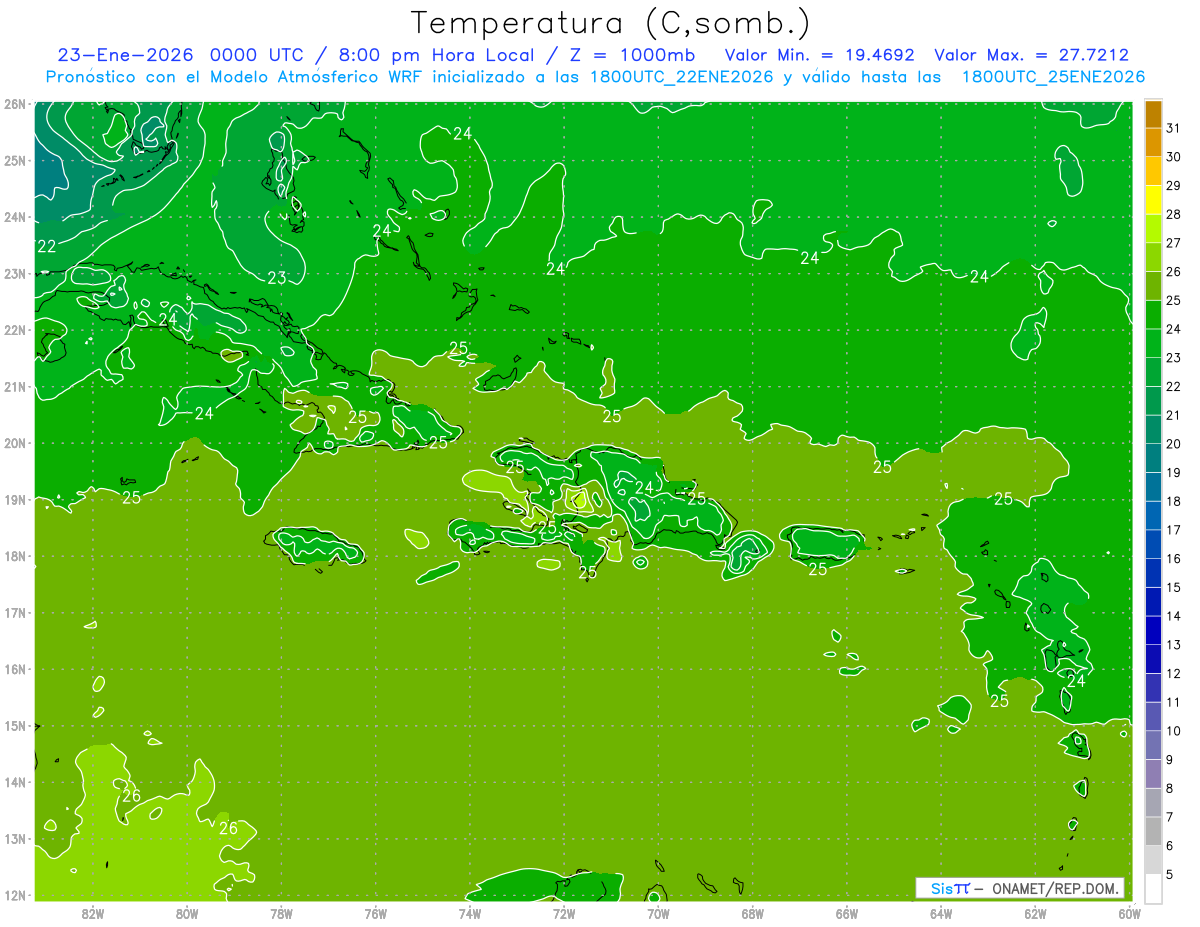Click legend value "29" on the color scale
1200x927 pixels.
(x=1174, y=186)
